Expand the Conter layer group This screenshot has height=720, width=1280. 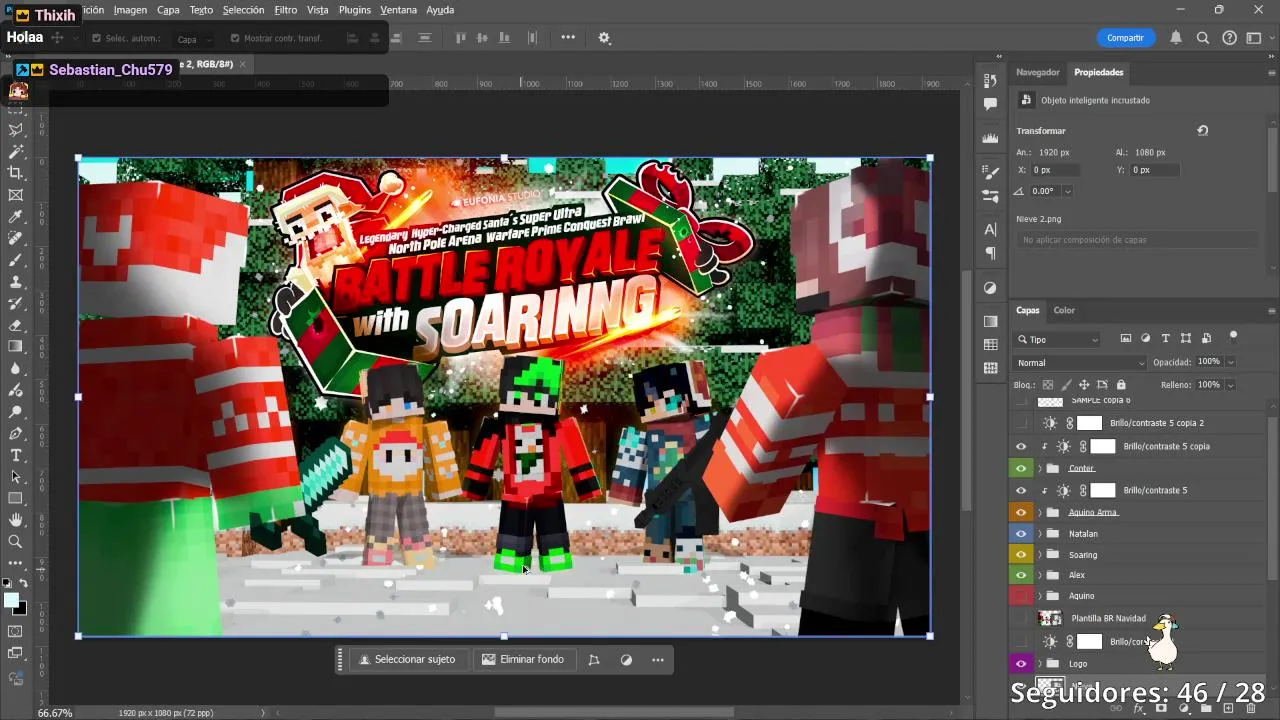click(1040, 468)
